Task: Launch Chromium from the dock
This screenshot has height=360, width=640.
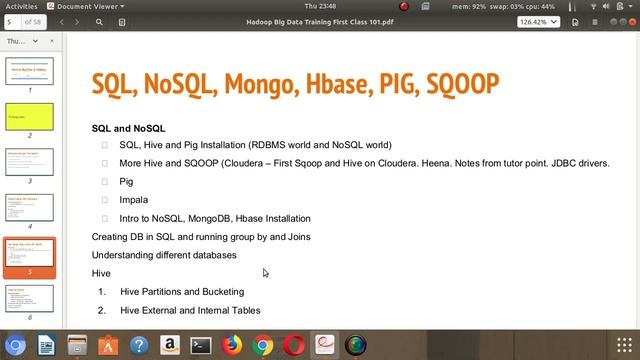Action: (x=16, y=345)
